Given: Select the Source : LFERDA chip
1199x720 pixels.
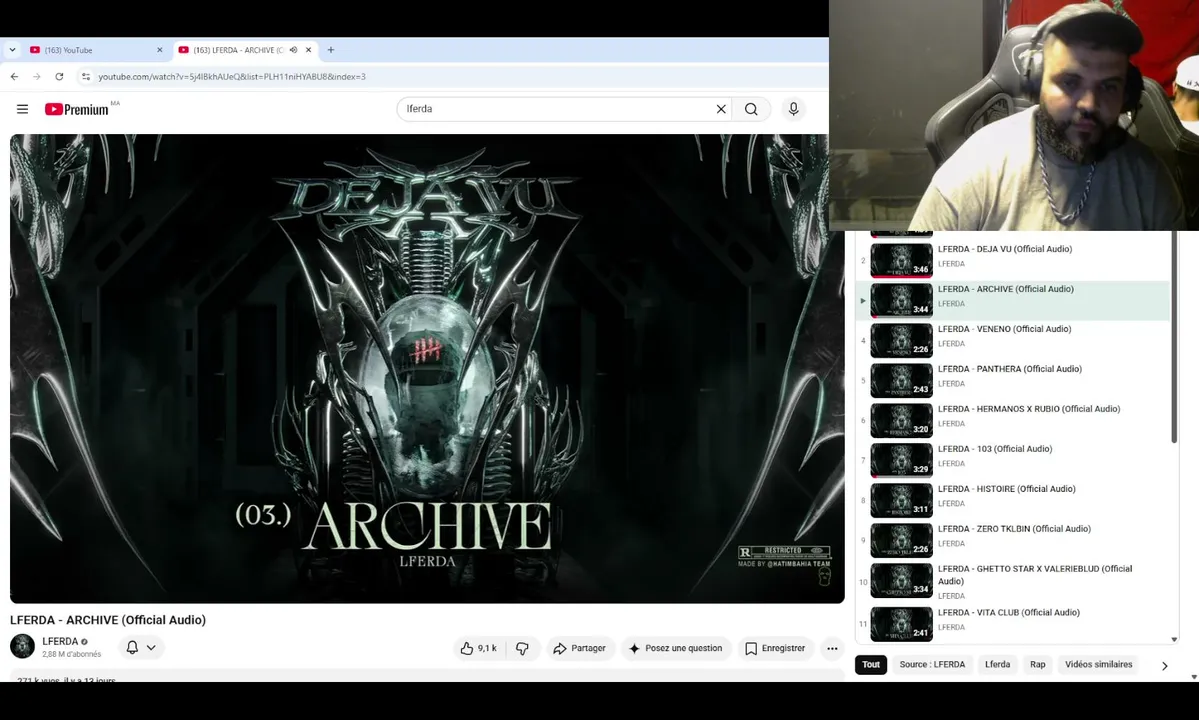Looking at the screenshot, I should pyautogui.click(x=932, y=665).
